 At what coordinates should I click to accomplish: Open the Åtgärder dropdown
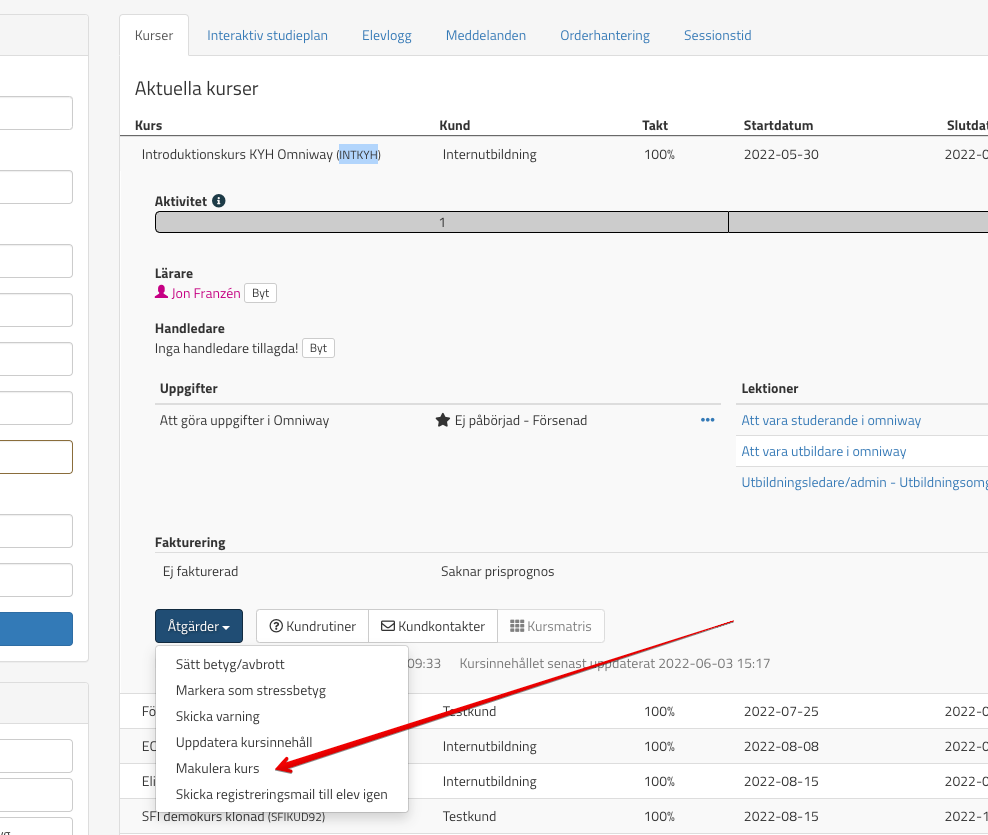[198, 626]
